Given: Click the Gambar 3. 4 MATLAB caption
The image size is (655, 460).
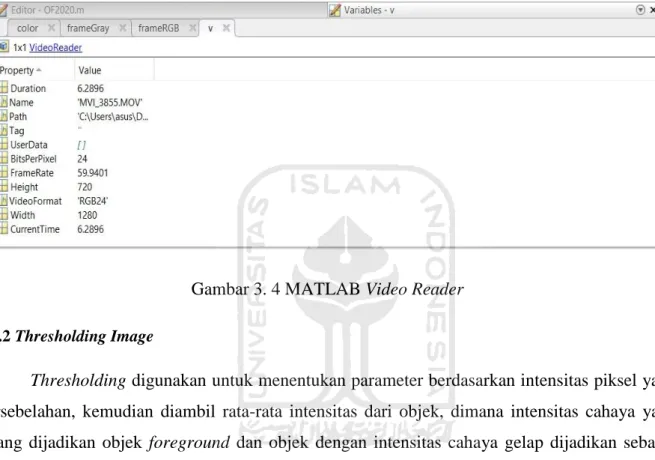Looking at the screenshot, I should pyautogui.click(x=328, y=289).
